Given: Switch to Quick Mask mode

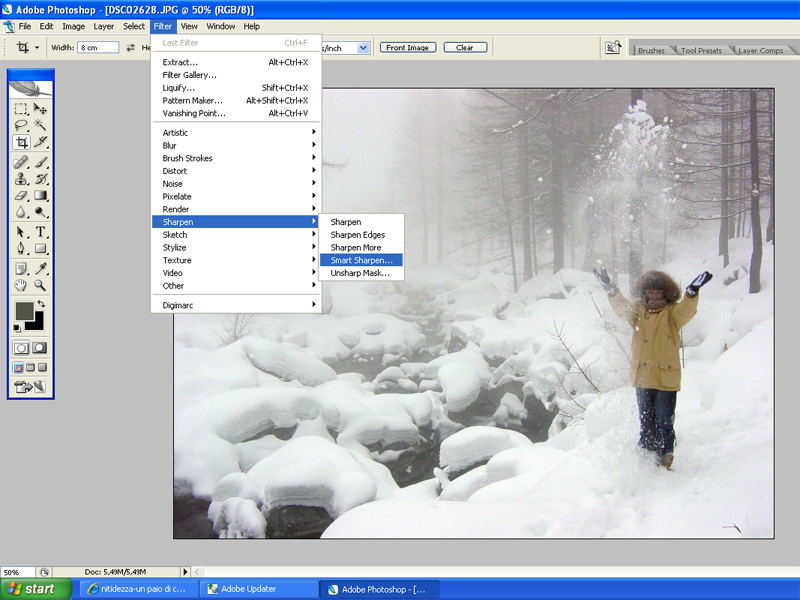Looking at the screenshot, I should click(x=40, y=347).
